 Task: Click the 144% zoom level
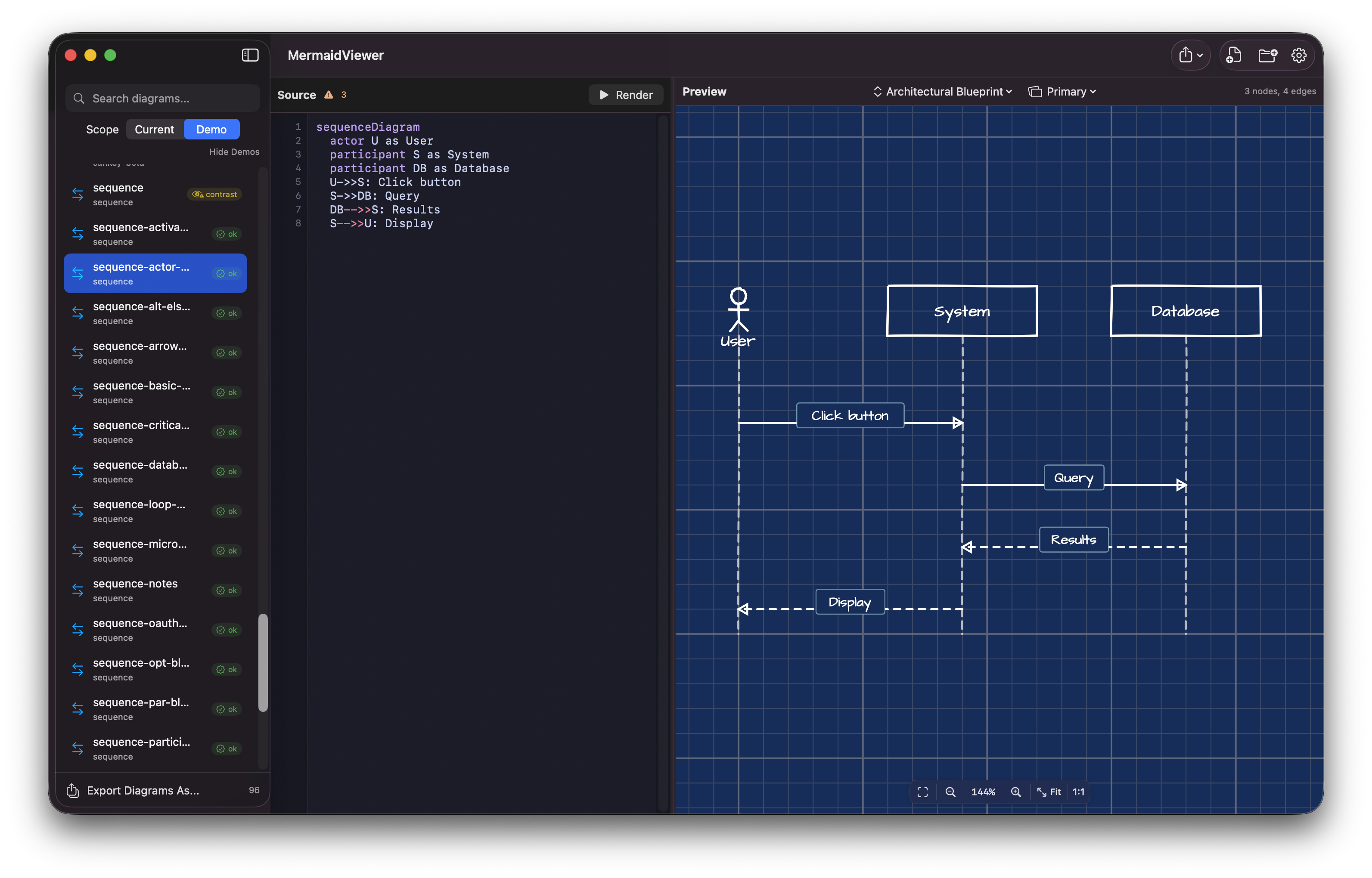coord(983,792)
